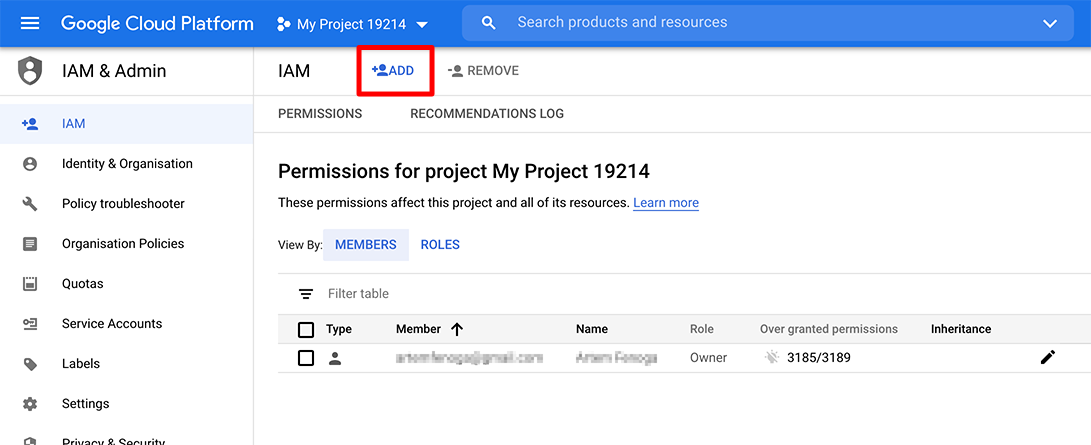1091x445 pixels.
Task: Click the Permissions for project My Project 19214 heading
Action: click(463, 171)
